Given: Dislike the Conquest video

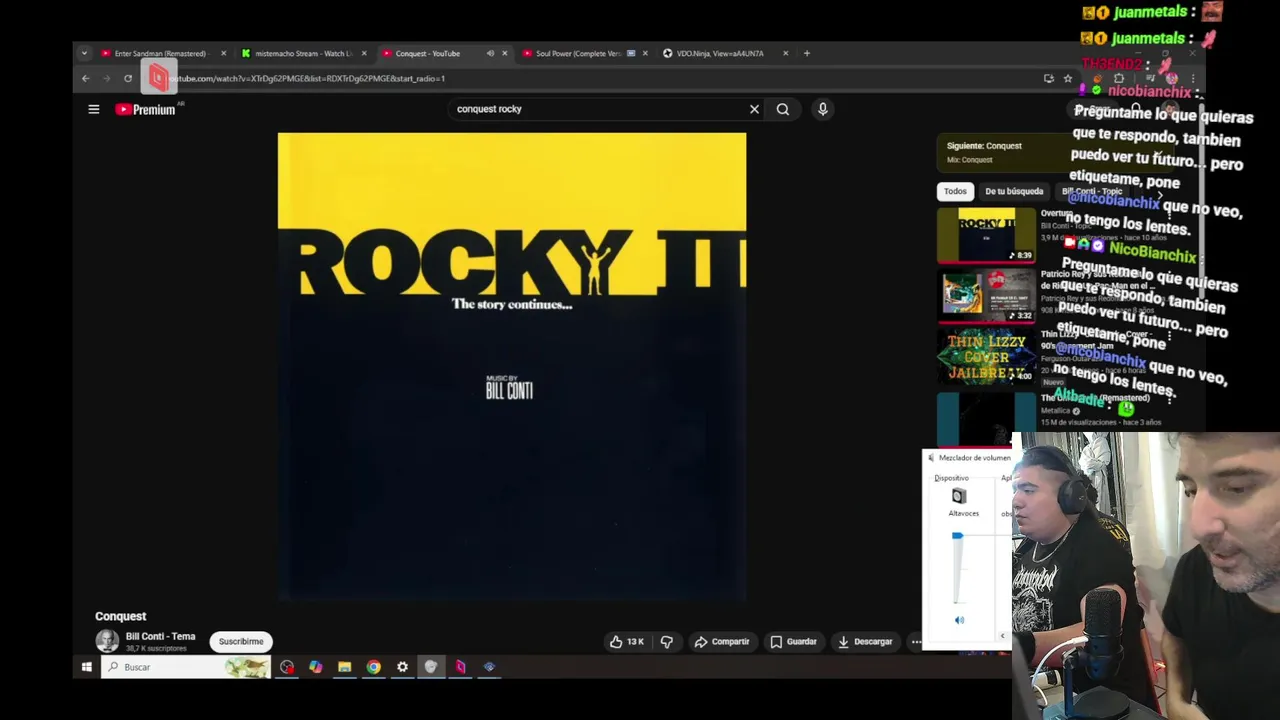Looking at the screenshot, I should (x=667, y=641).
